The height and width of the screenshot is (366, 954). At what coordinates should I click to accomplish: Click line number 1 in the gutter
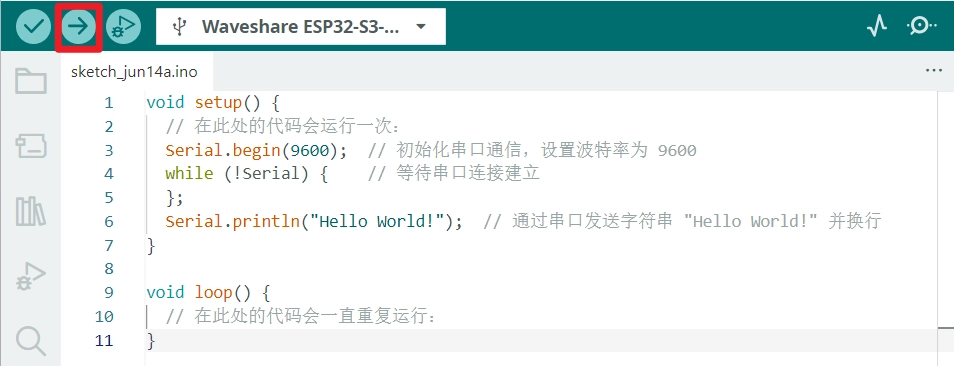point(108,103)
